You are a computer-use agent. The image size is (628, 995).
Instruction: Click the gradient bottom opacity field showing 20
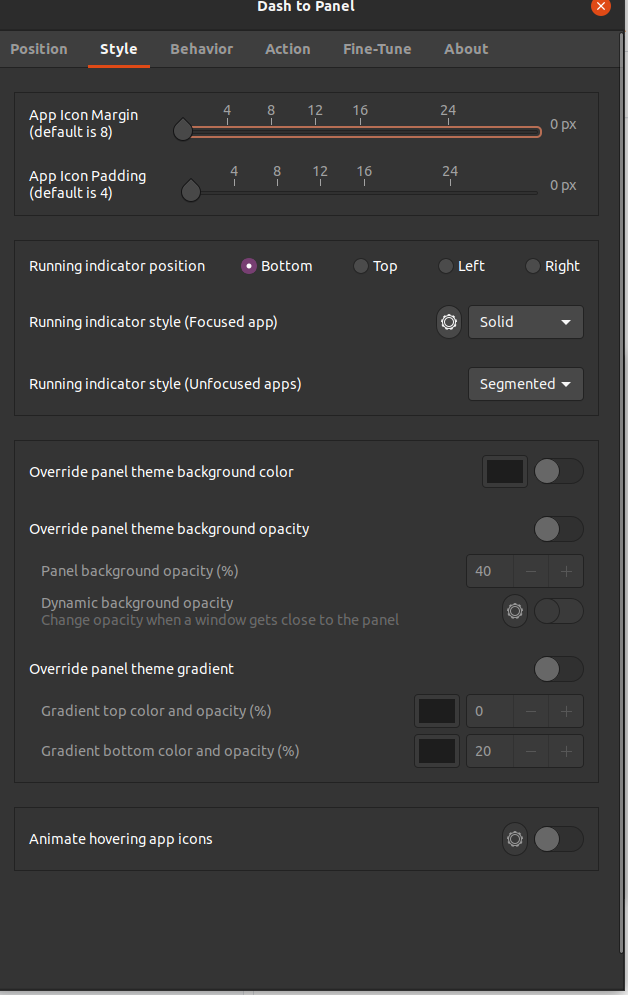coord(490,751)
